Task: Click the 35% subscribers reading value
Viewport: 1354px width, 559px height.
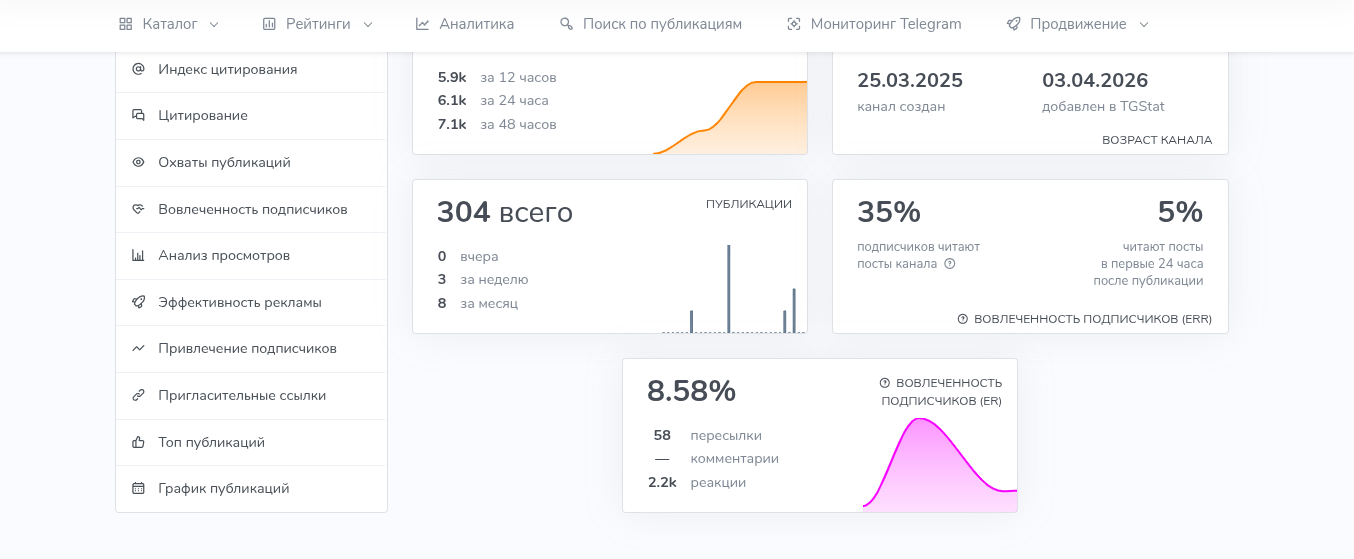Action: pyautogui.click(x=889, y=212)
